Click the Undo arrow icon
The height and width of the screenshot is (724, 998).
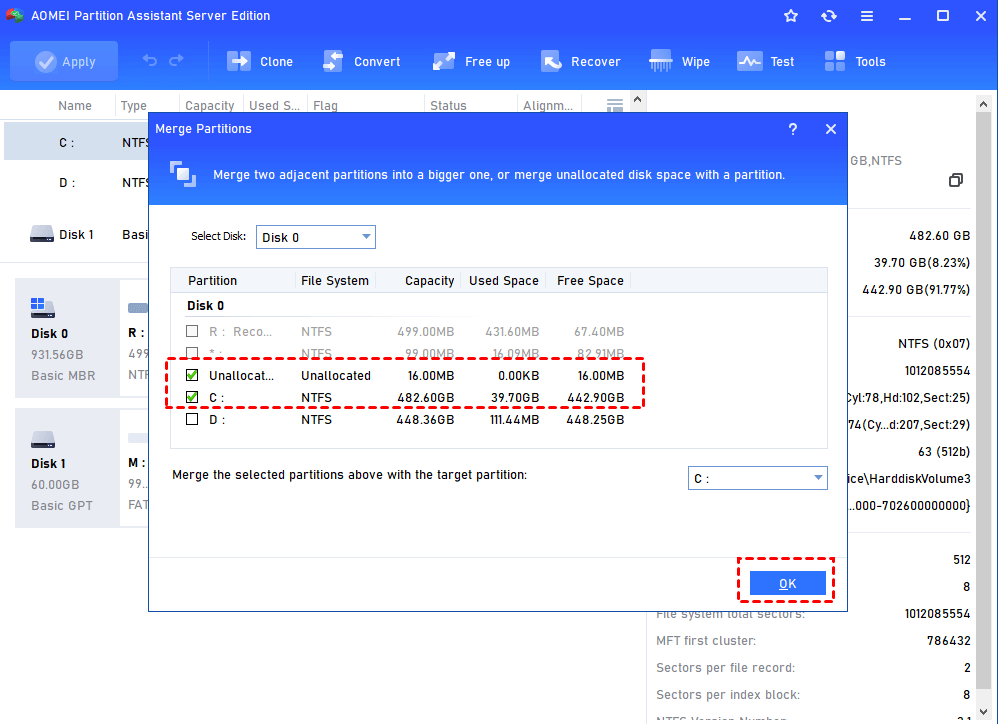tap(150, 60)
